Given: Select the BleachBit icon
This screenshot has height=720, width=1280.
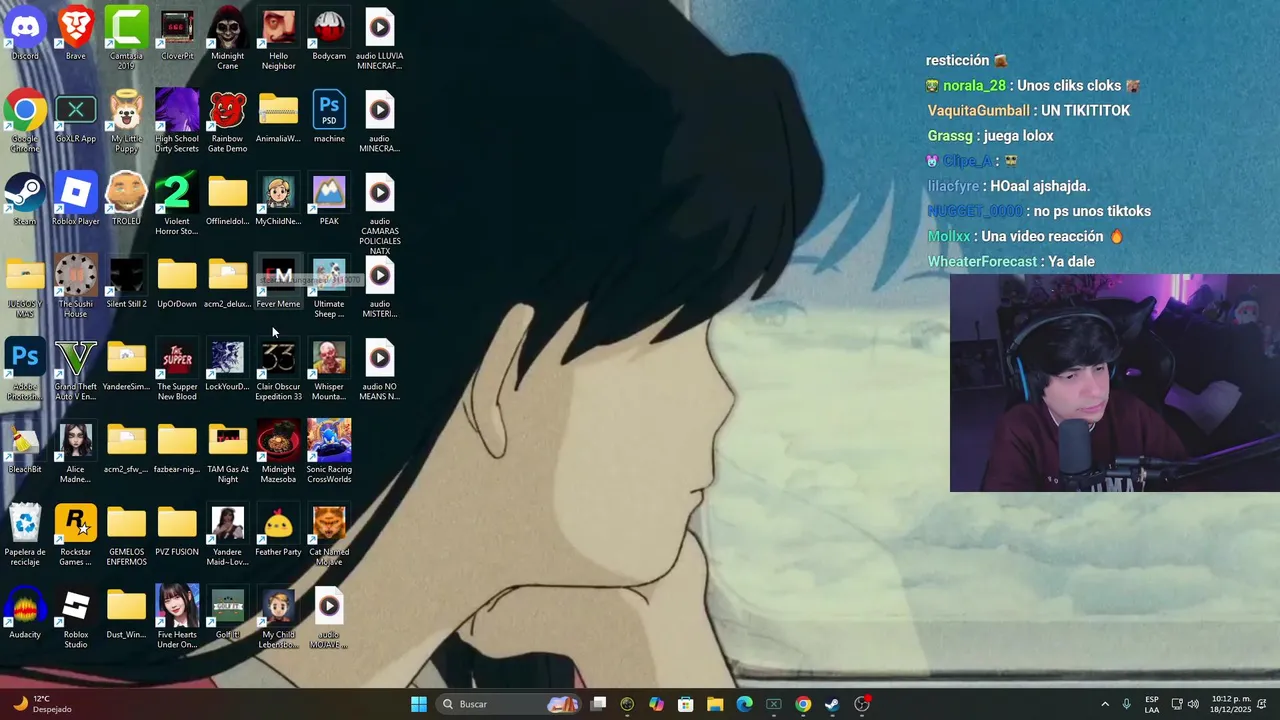Looking at the screenshot, I should point(25,448).
